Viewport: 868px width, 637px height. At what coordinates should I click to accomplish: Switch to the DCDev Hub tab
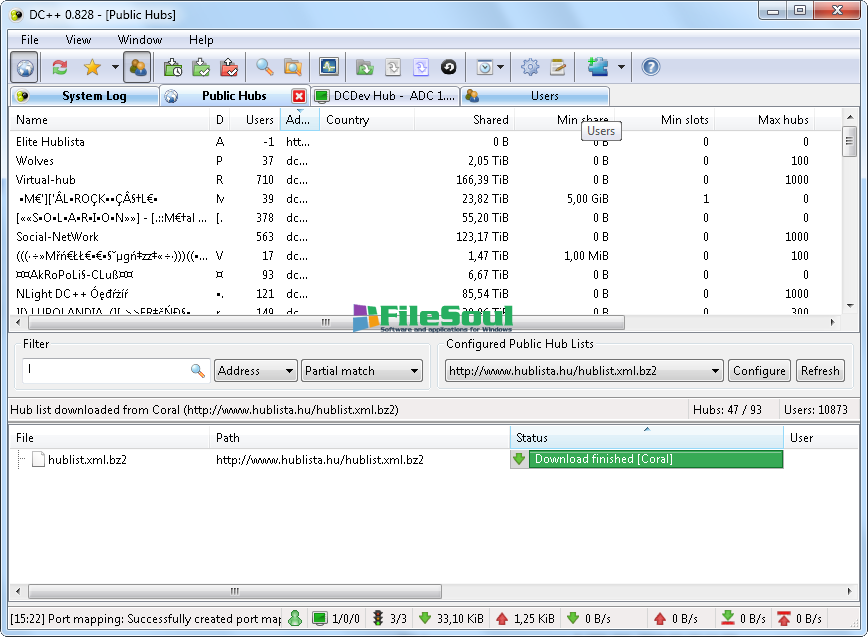385,96
